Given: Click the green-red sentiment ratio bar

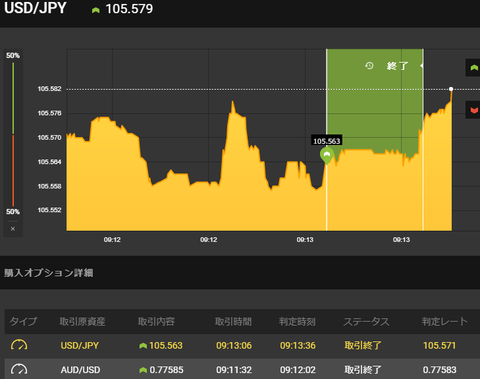Looking at the screenshot, I should point(13,134).
